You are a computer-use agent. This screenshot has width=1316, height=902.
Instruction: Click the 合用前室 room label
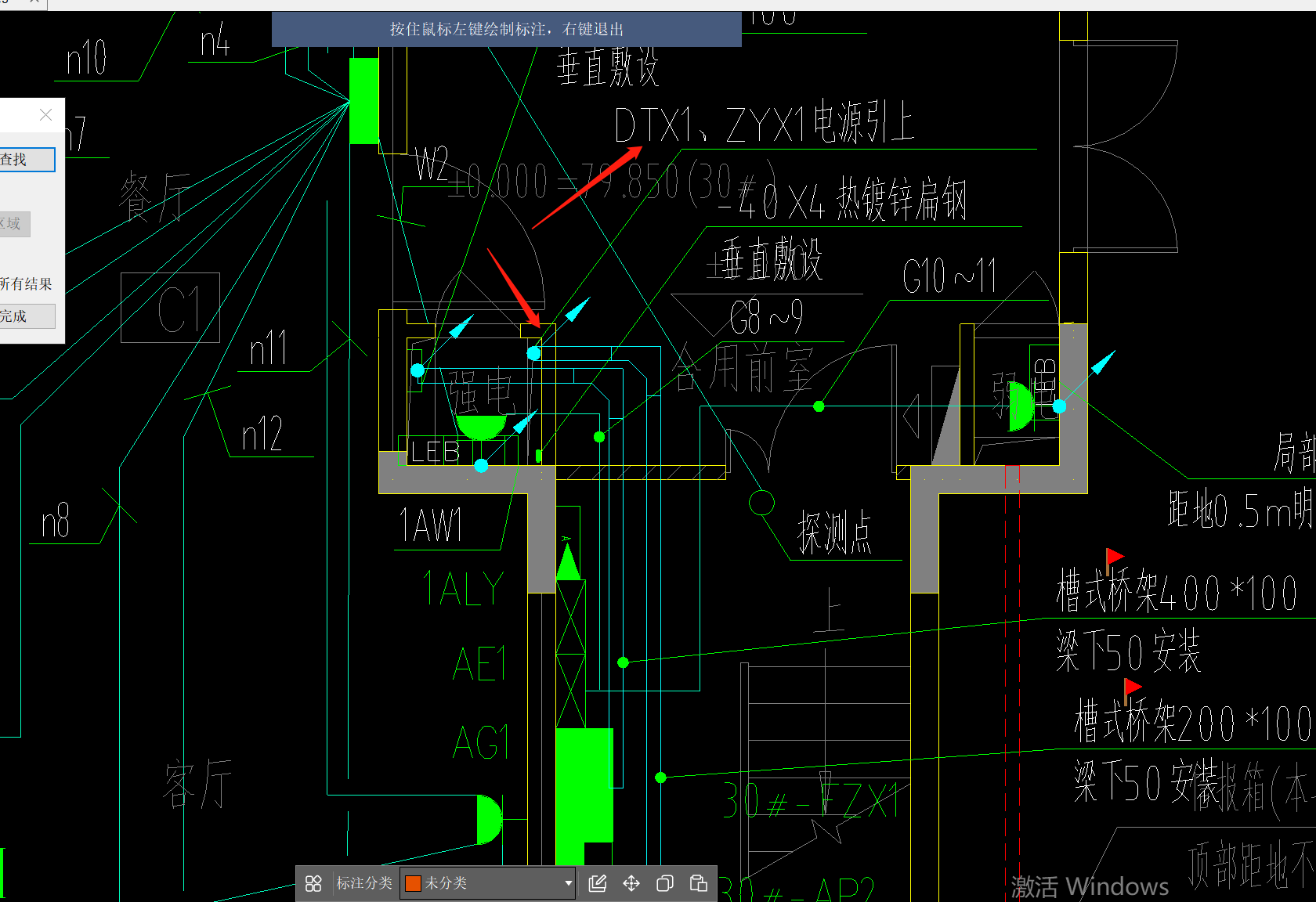coord(743,368)
